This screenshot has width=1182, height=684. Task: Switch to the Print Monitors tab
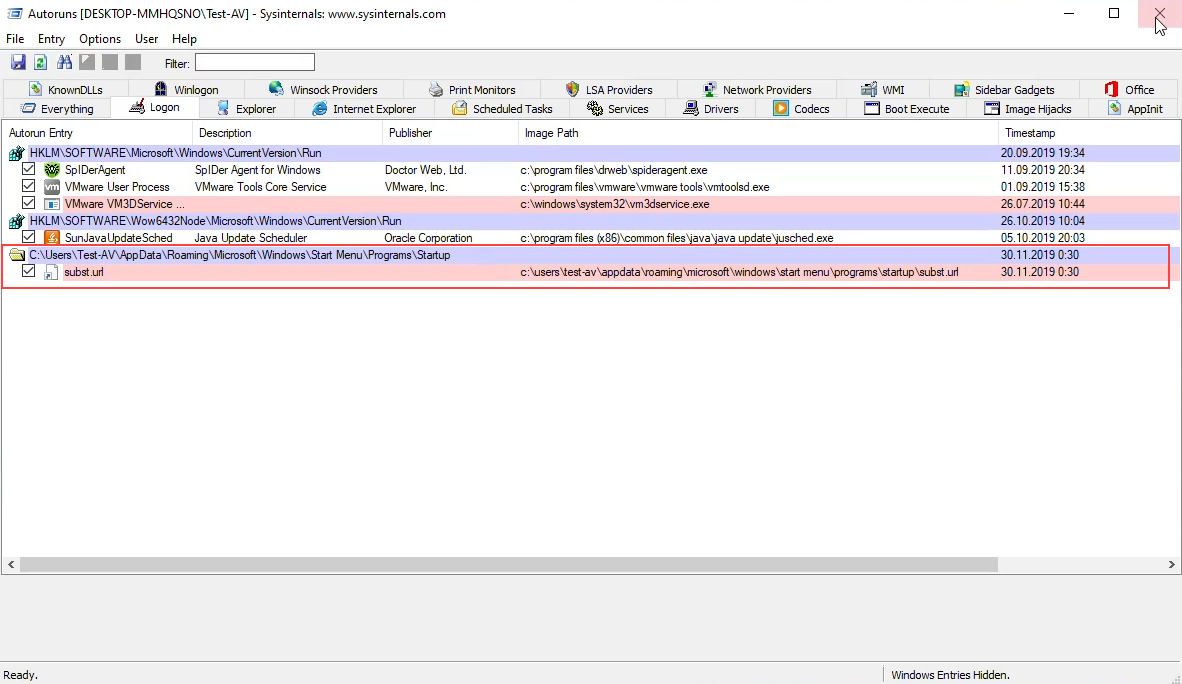point(472,90)
